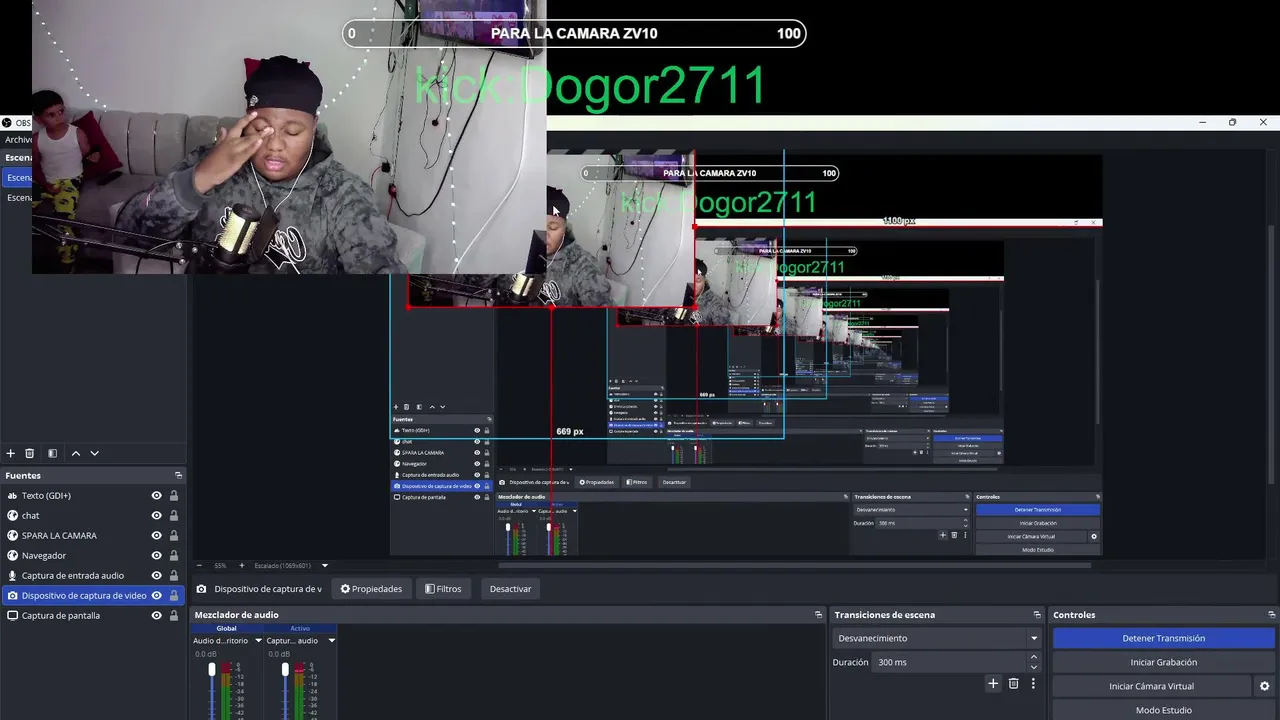Toggle the lock on SPARA LA CAMARA source
This screenshot has height=720, width=1280.
pos(174,535)
